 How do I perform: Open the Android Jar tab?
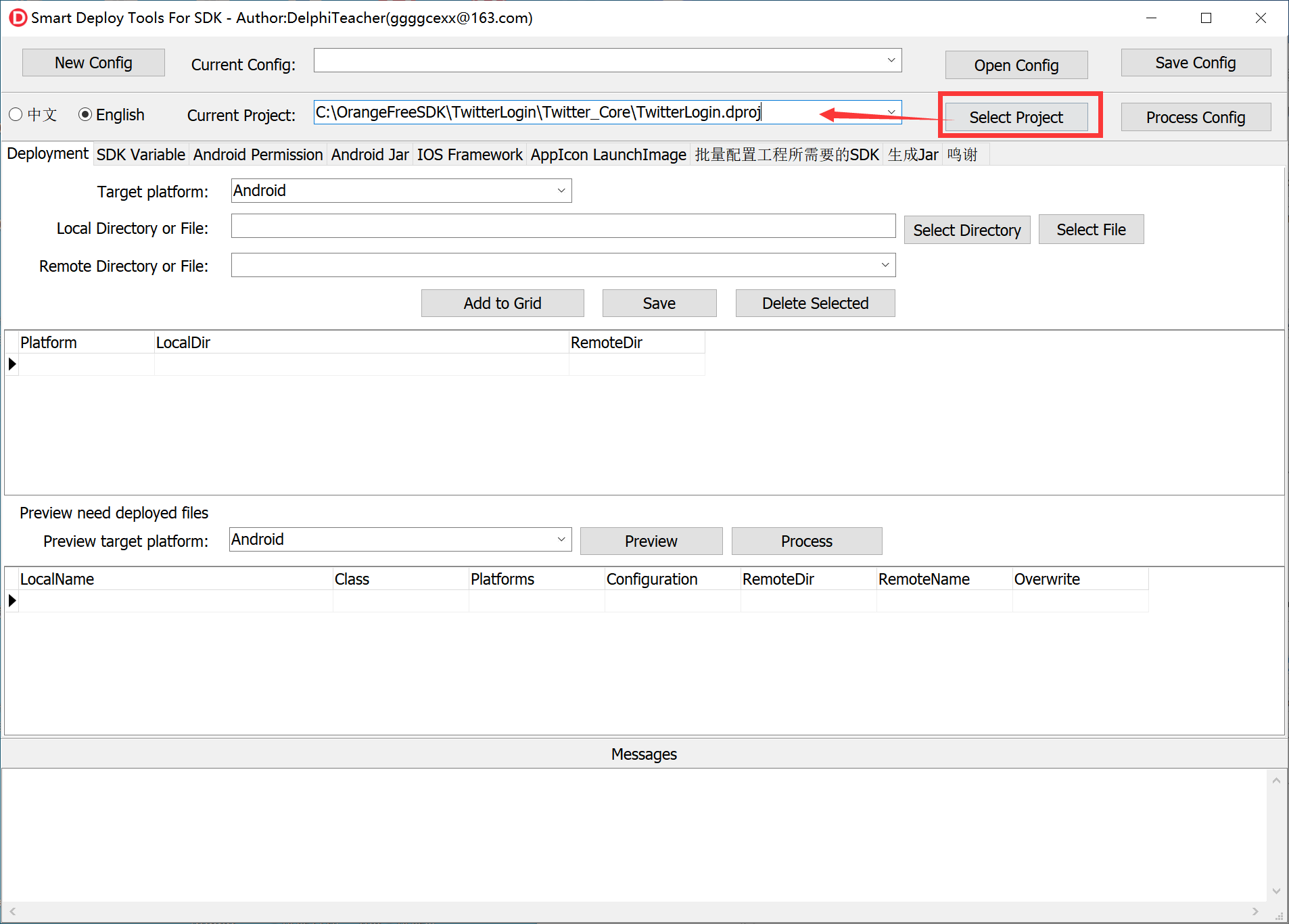click(370, 155)
